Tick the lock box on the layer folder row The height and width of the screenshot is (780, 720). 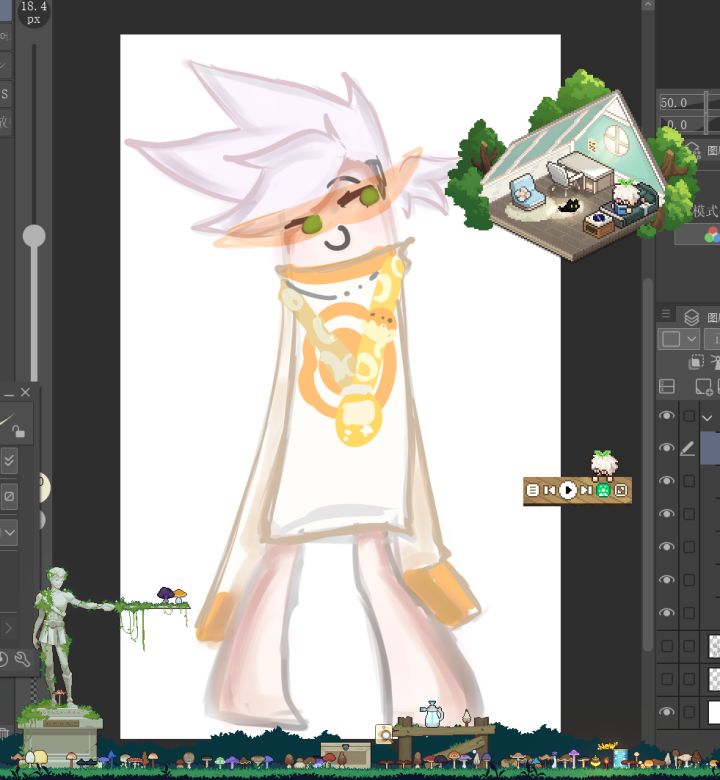pyautogui.click(x=689, y=416)
